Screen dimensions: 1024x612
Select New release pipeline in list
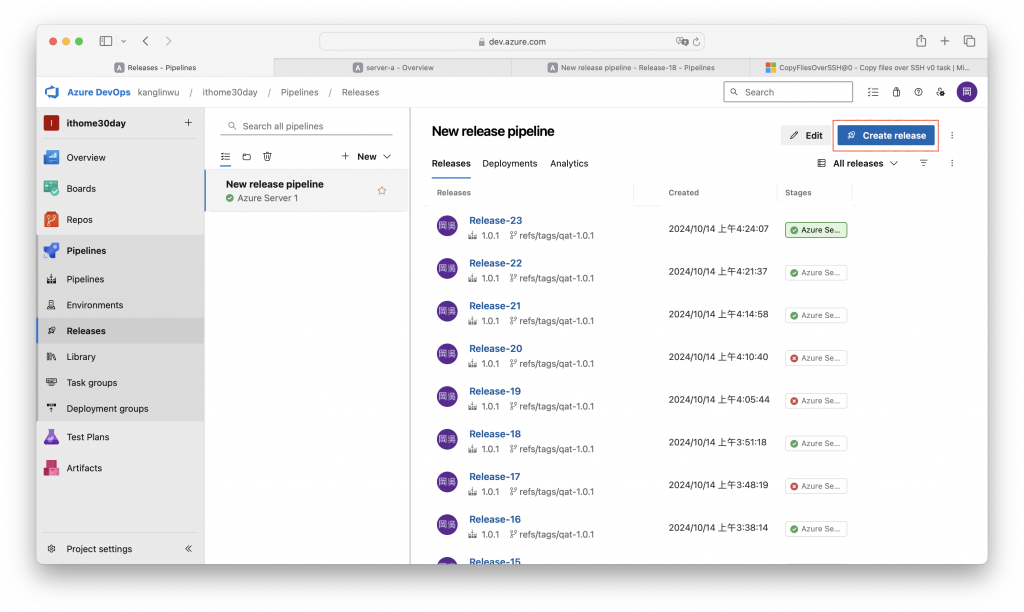(307, 191)
